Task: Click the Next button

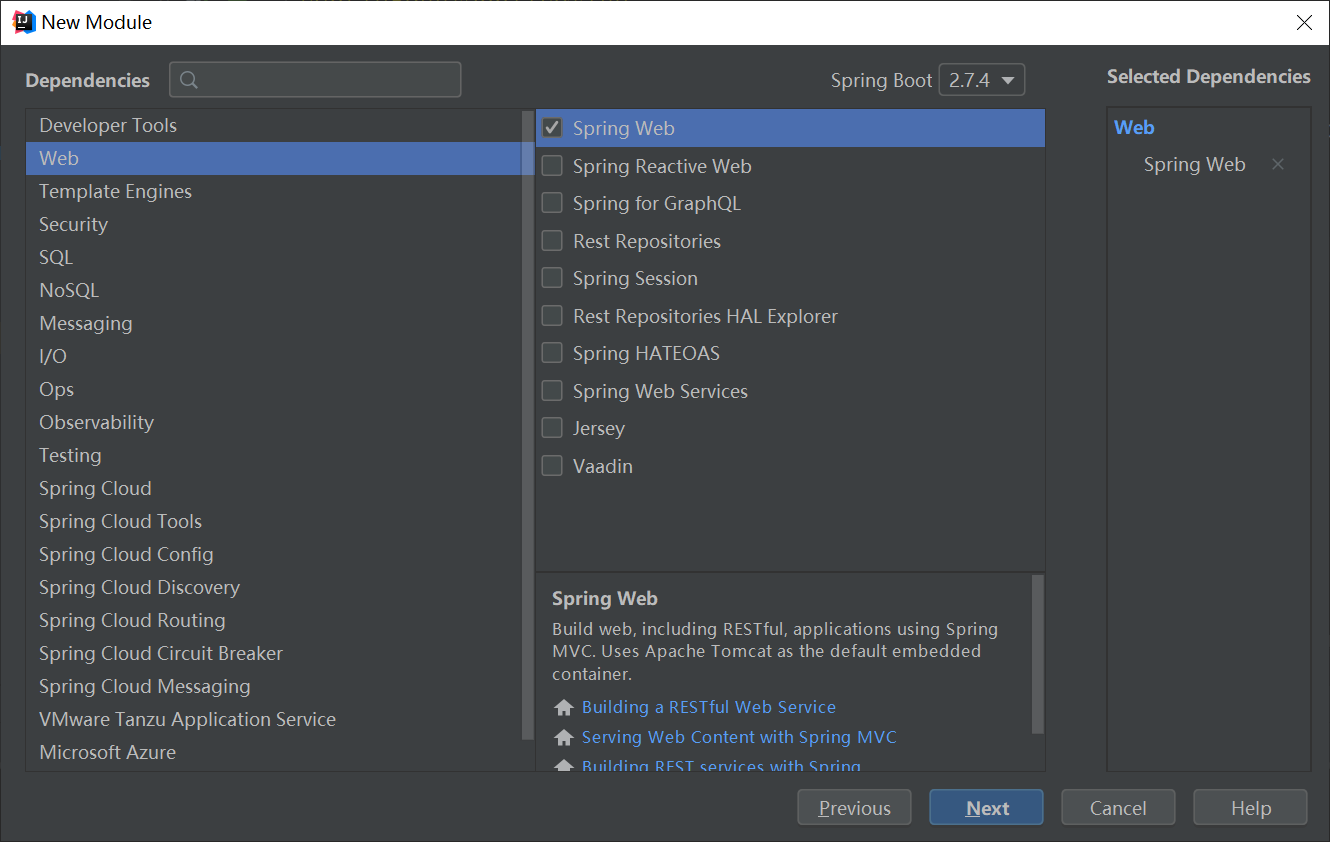Action: [x=986, y=808]
